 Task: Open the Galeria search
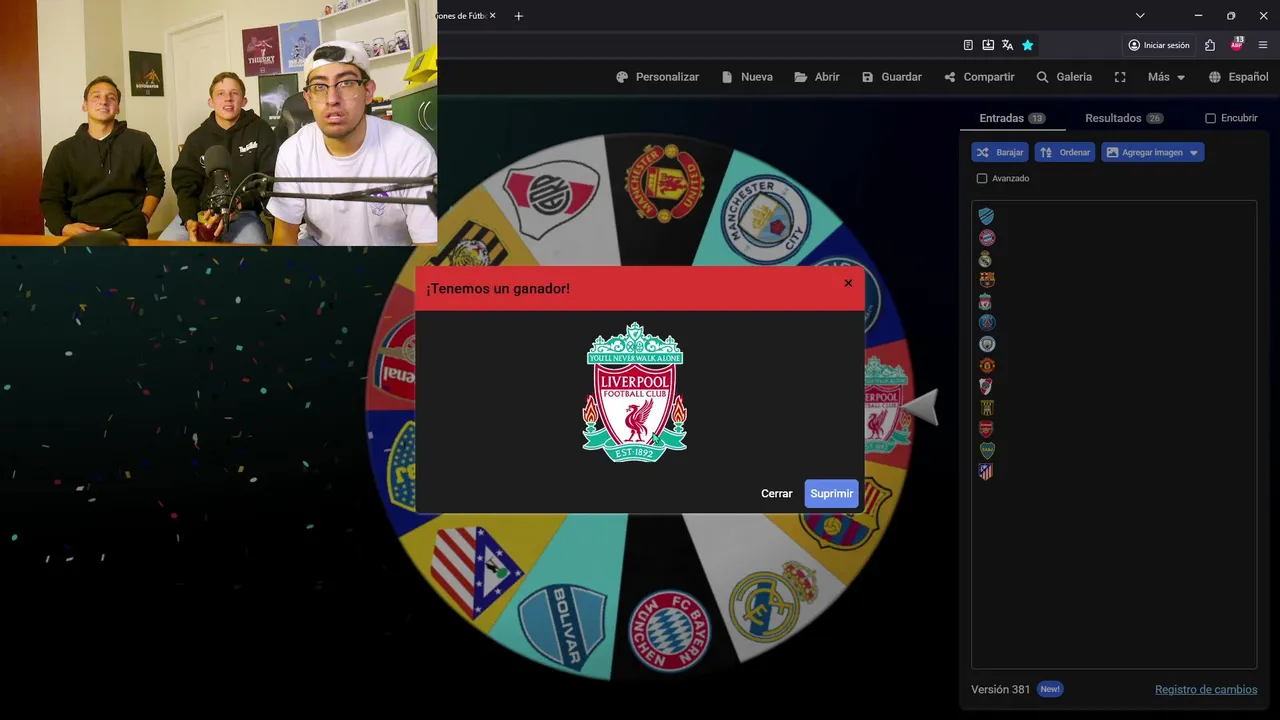[1063, 77]
